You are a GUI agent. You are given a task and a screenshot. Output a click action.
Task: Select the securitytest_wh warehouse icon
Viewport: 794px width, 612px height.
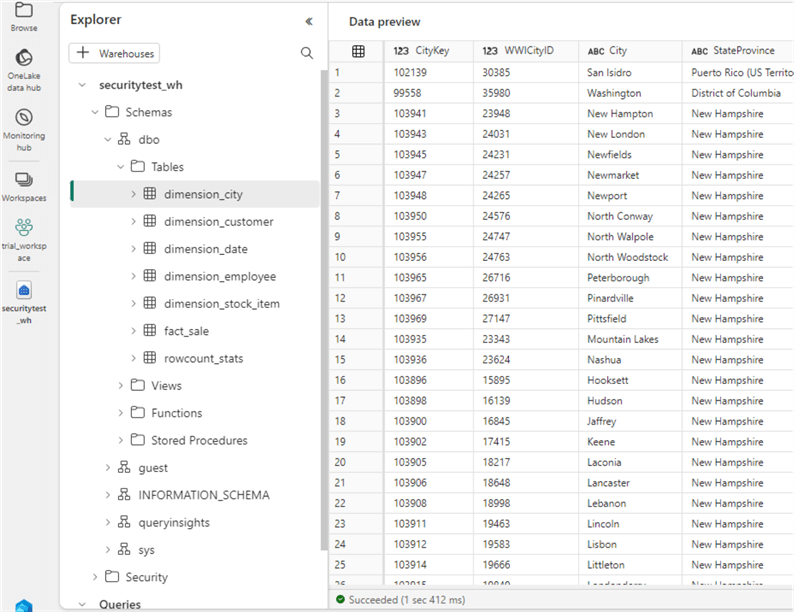(24, 291)
